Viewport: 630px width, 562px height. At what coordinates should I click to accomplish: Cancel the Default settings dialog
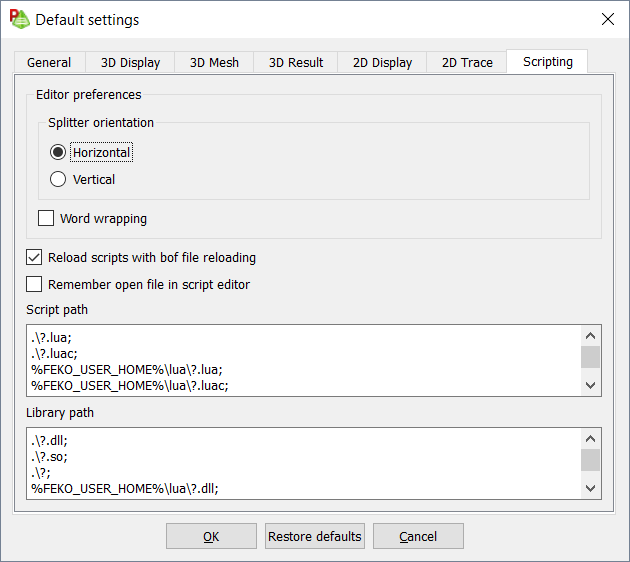tap(418, 536)
